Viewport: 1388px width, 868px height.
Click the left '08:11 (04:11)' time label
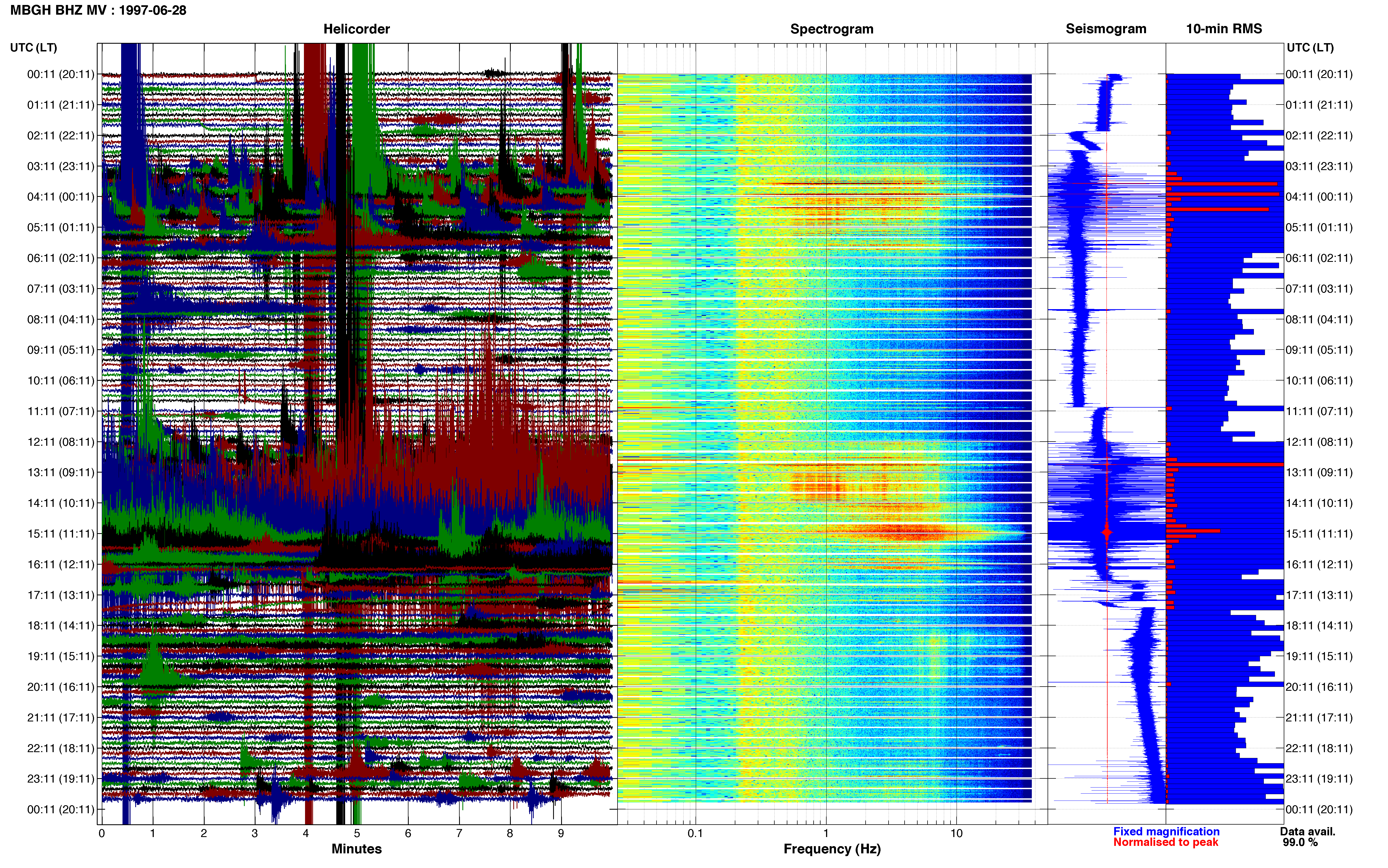pos(61,320)
